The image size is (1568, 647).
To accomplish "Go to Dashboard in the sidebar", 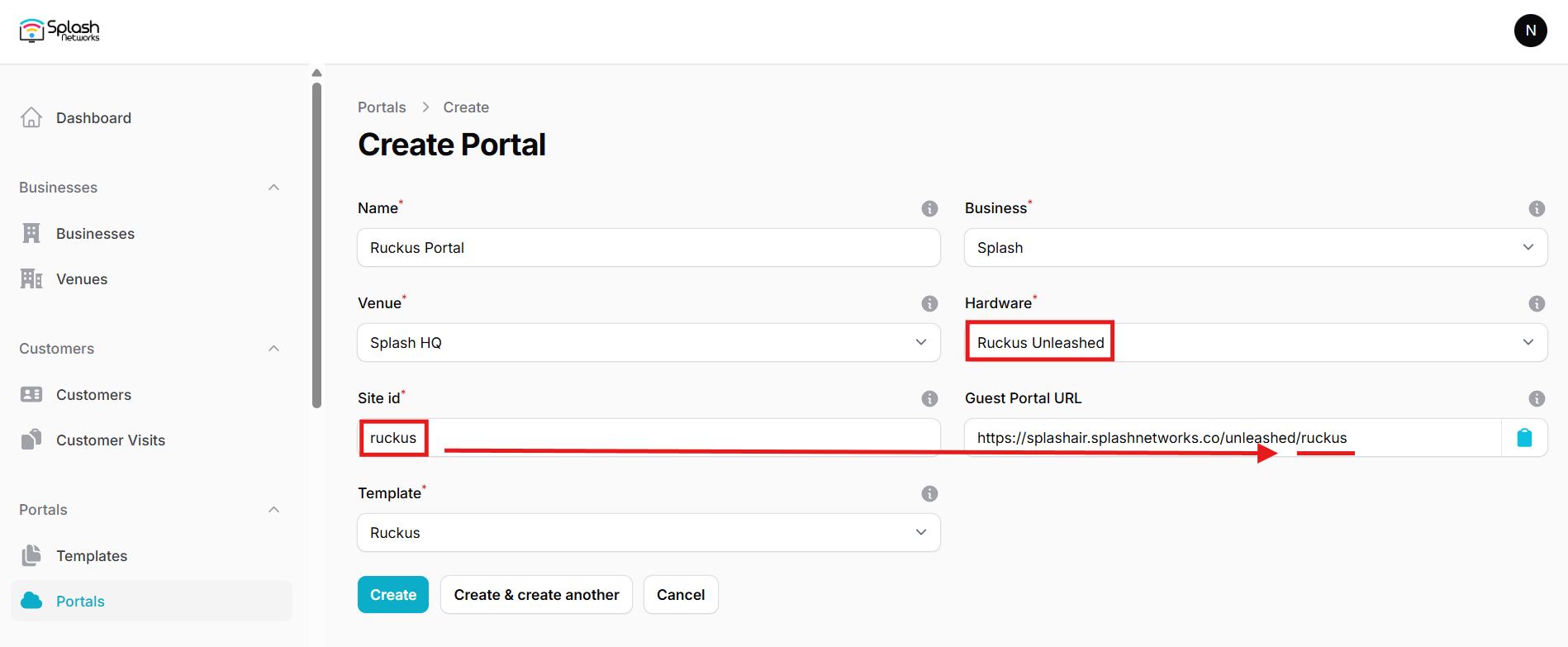I will pyautogui.click(x=93, y=118).
